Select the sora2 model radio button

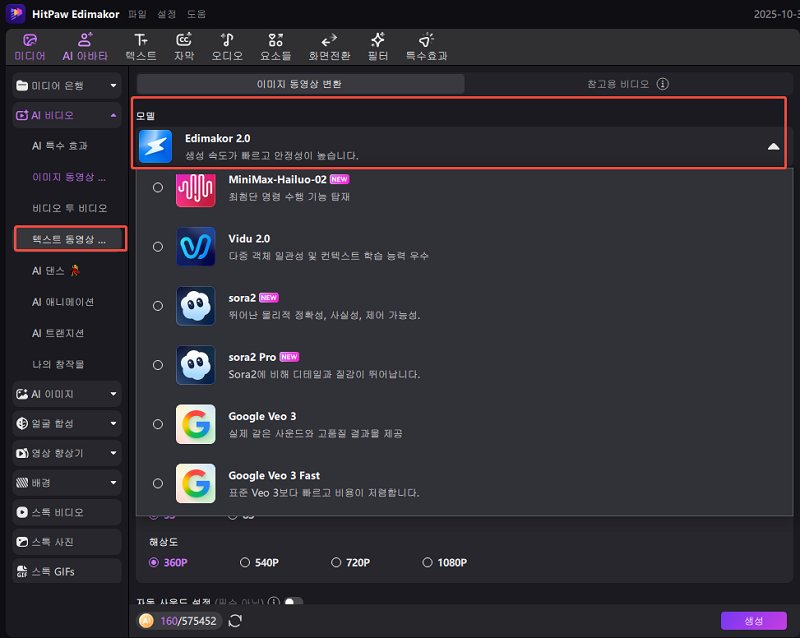pyautogui.click(x=157, y=307)
